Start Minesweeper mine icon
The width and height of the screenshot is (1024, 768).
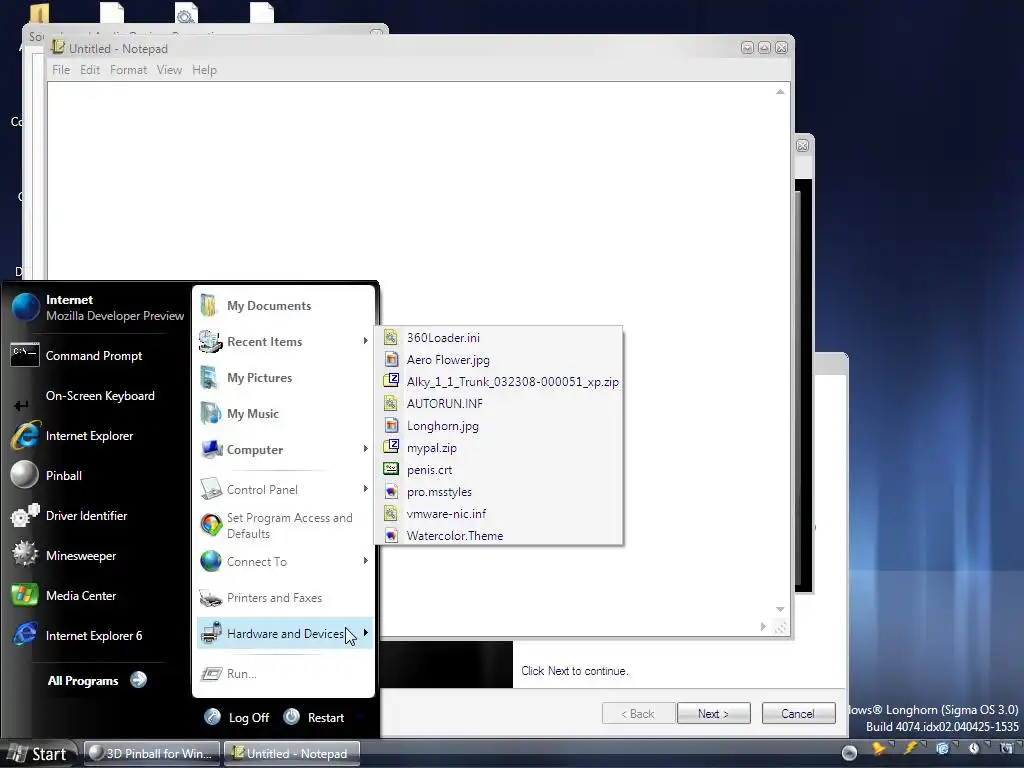[25, 555]
